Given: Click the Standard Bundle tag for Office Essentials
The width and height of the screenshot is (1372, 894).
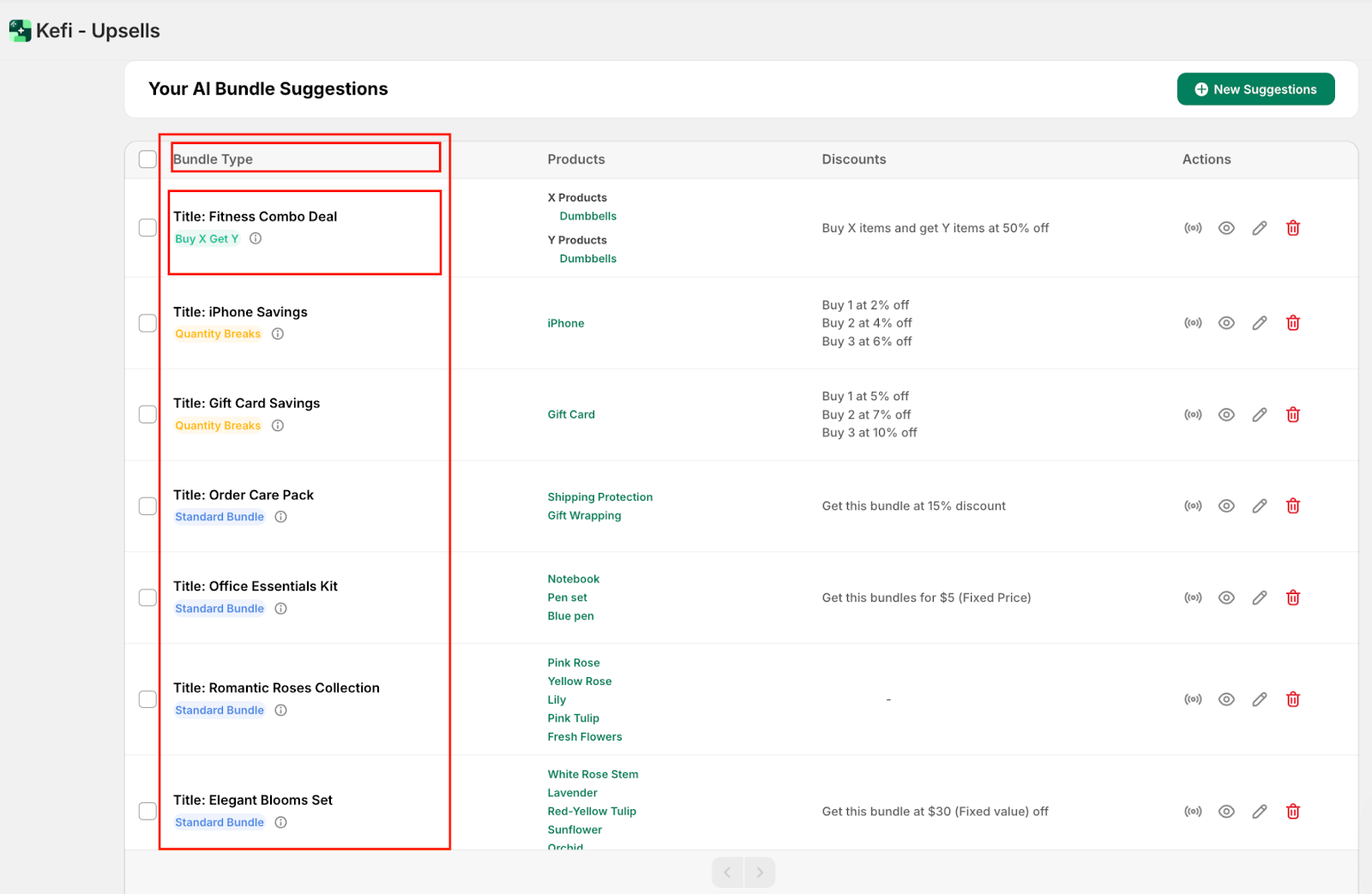Looking at the screenshot, I should [x=220, y=609].
